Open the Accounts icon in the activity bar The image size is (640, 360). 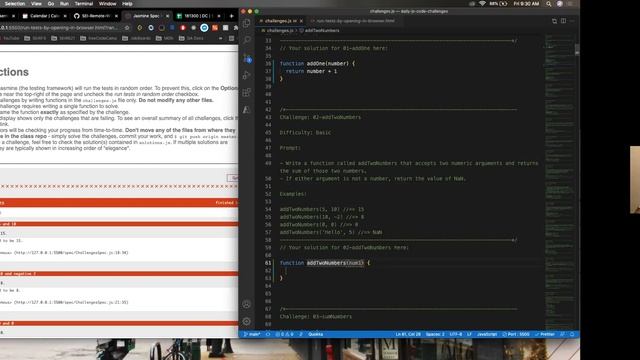coord(247,304)
